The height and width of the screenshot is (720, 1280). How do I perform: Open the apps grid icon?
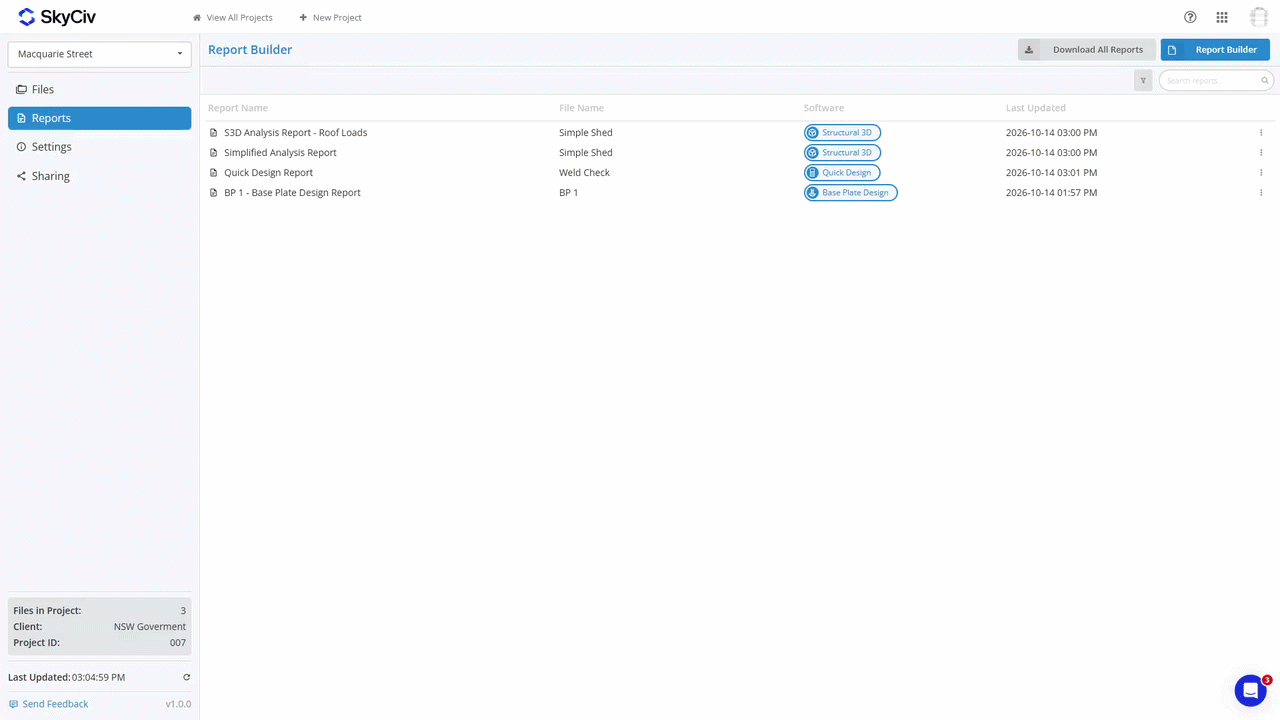[1222, 17]
